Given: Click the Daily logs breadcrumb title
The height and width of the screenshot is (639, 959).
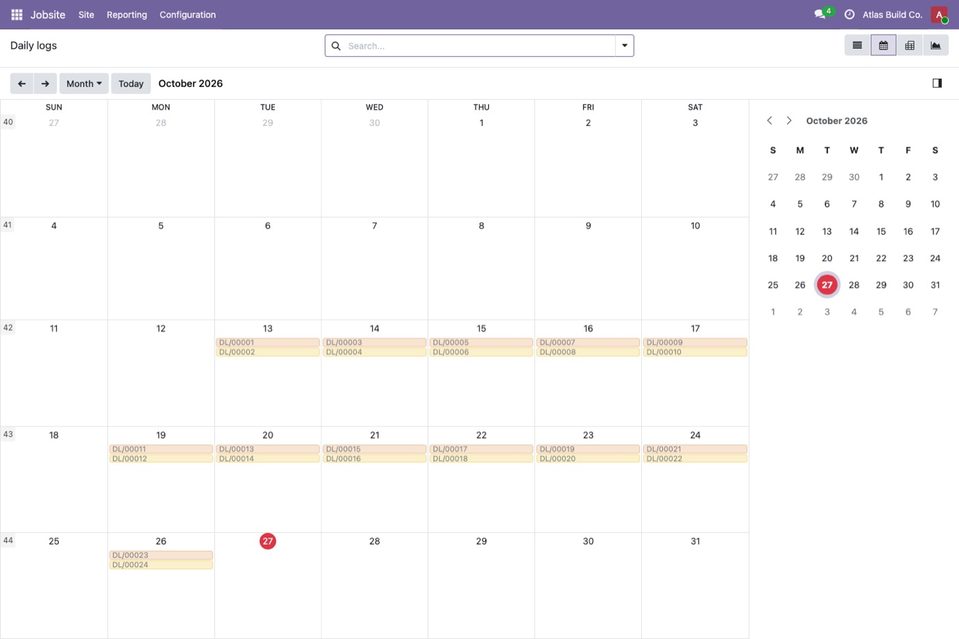Looking at the screenshot, I should pos(34,45).
